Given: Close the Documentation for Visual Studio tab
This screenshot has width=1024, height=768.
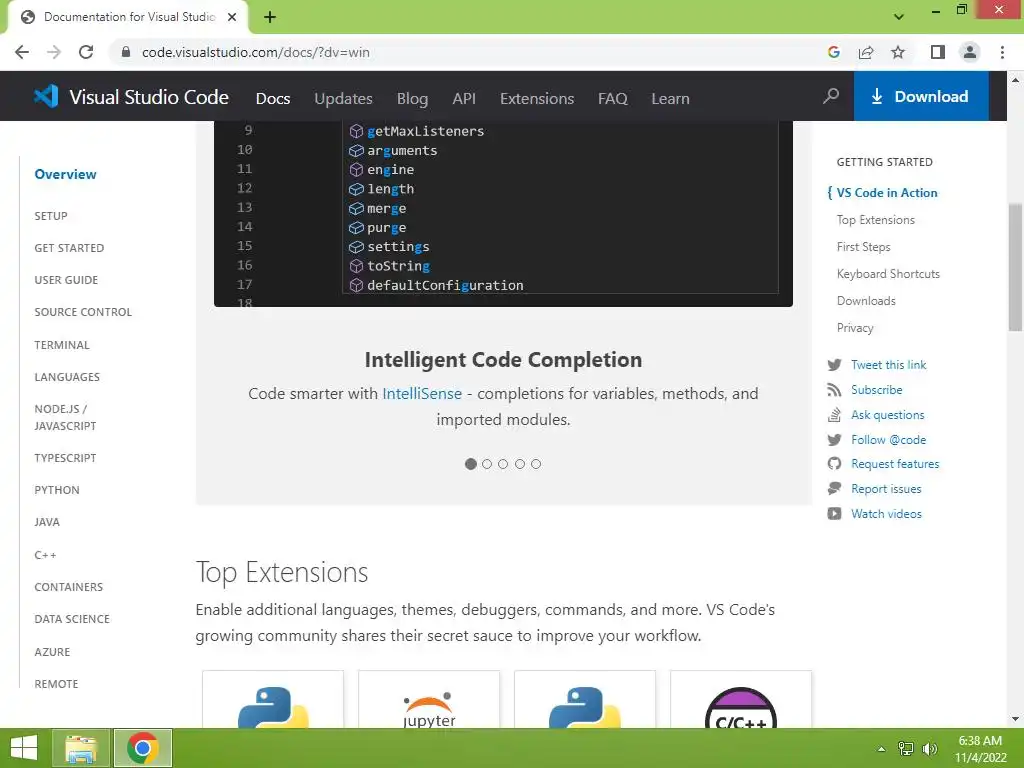Looking at the screenshot, I should click(x=232, y=17).
